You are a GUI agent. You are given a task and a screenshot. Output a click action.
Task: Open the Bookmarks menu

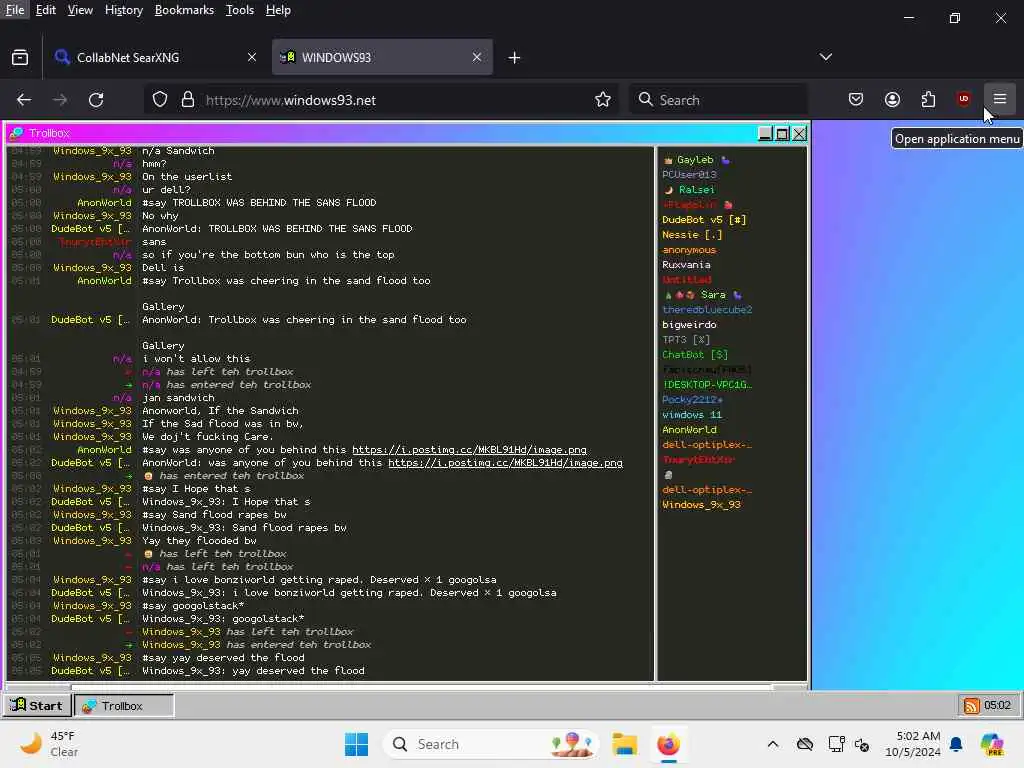(184, 10)
